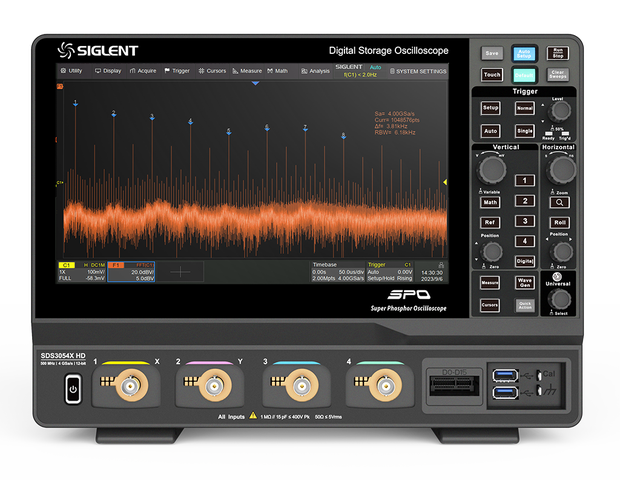Open the on-screen Measure menu in the top bar
This screenshot has width=620, height=480.
(x=247, y=71)
